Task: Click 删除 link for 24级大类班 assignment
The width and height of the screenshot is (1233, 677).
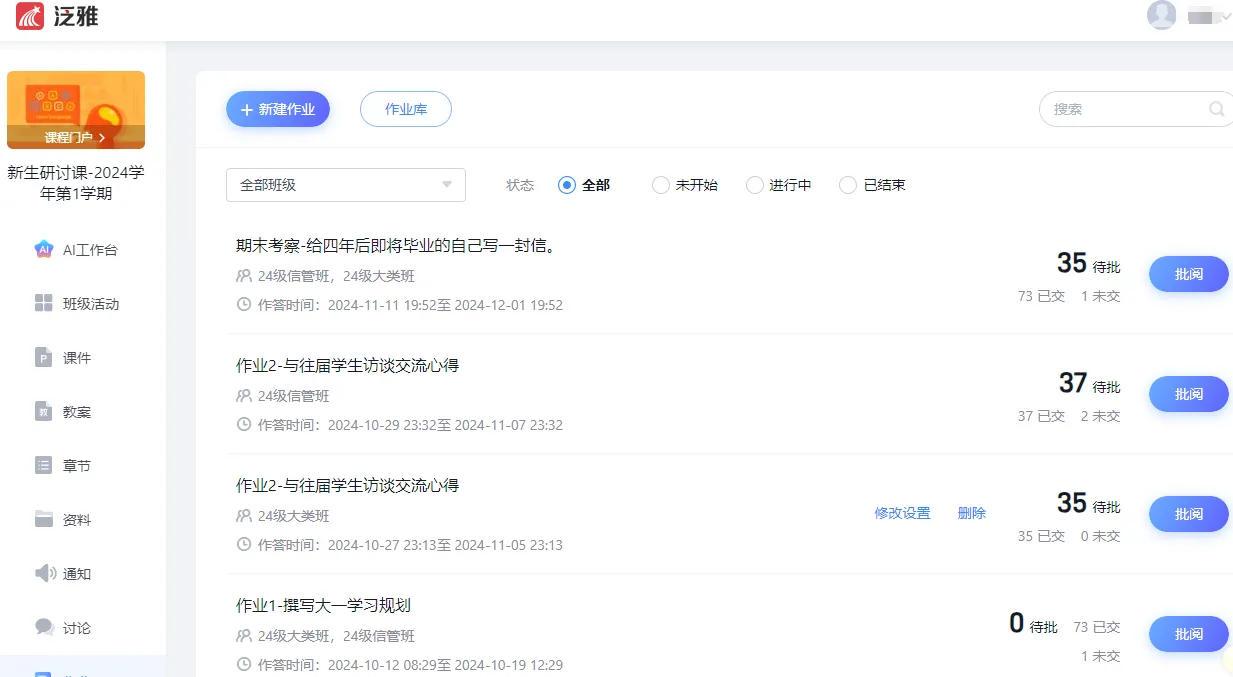Action: pos(971,513)
